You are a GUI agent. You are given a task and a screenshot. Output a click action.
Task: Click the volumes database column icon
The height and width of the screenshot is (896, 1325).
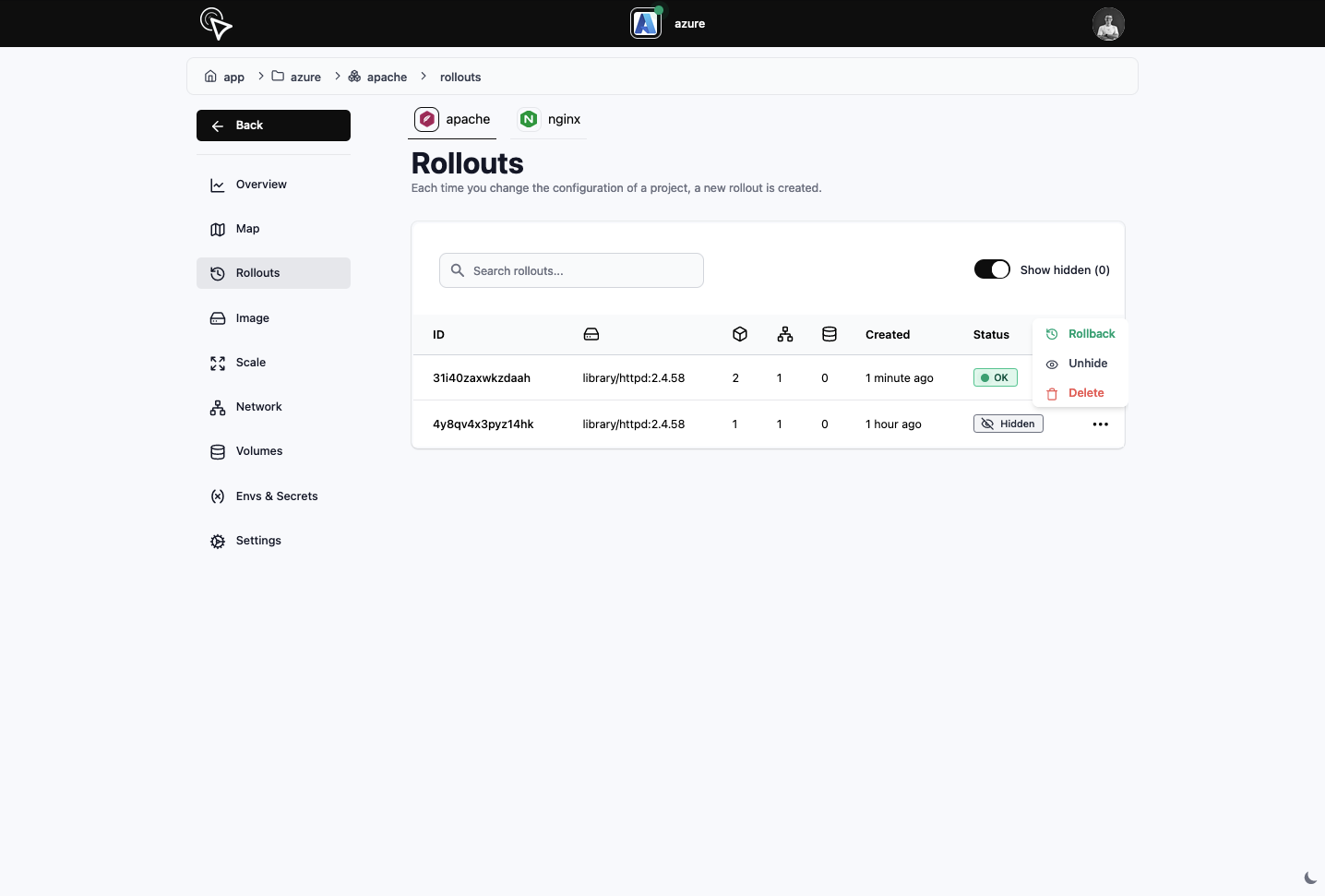830,335
